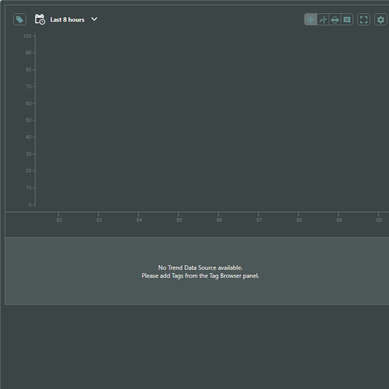Viewport: 389px width, 389px height.
Task: Select the :55 time axis tick
Action: pos(179,220)
